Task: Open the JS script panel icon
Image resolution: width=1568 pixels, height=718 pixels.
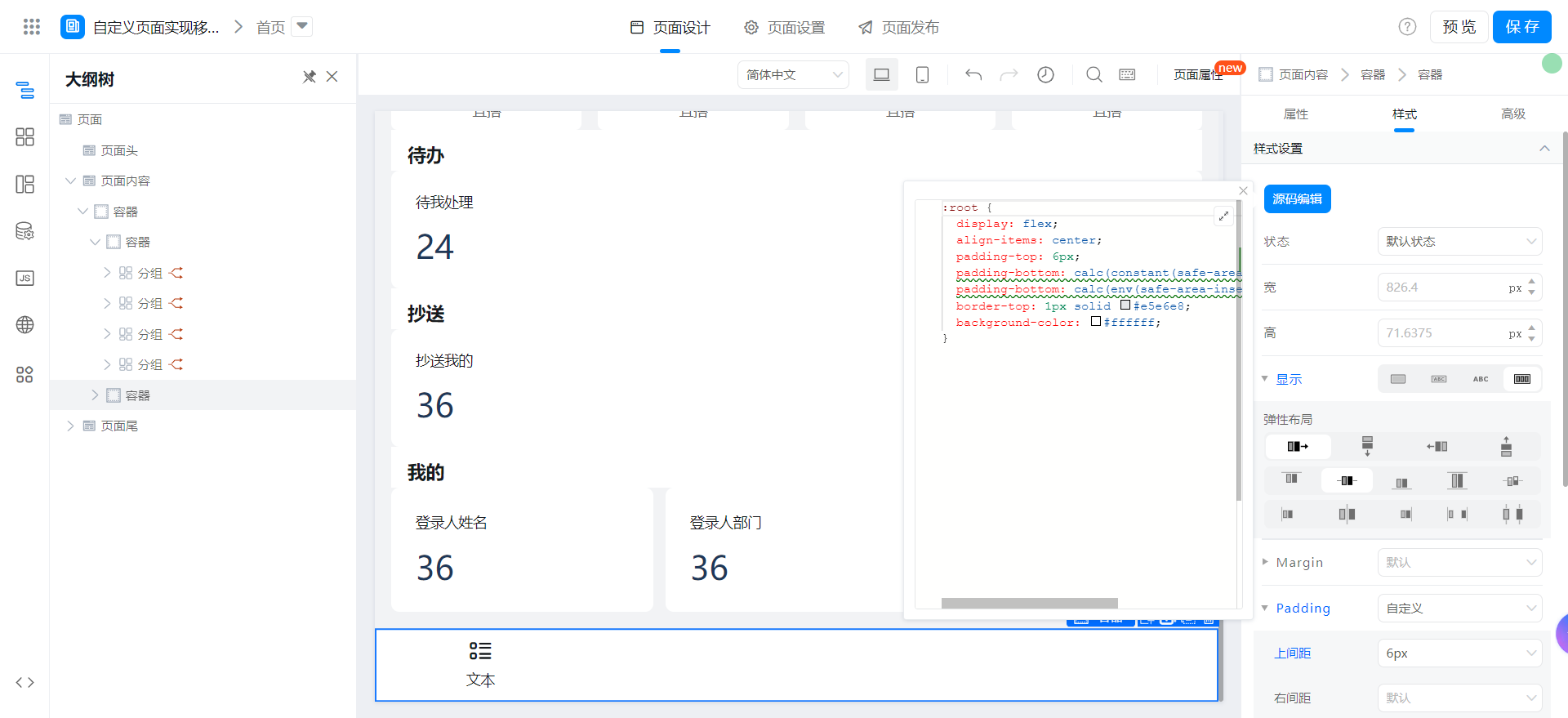Action: click(25, 278)
